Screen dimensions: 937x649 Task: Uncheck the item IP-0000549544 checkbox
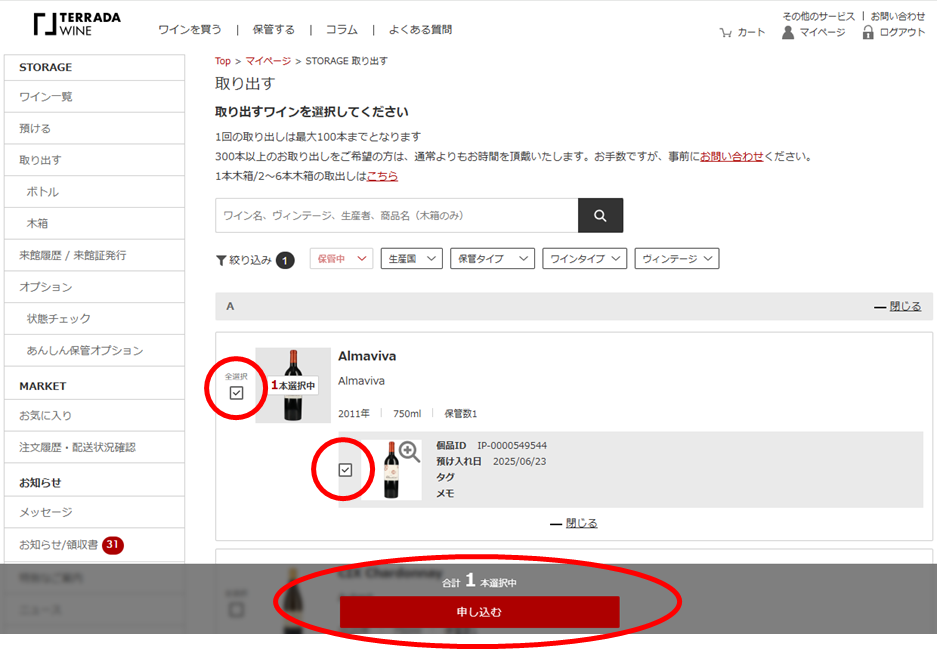point(345,470)
